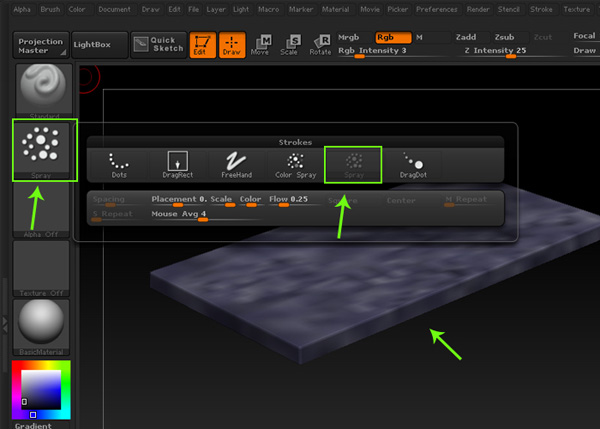Viewport: 600px width, 429px height.
Task: Choose the FreeHand stroke
Action: [236, 165]
